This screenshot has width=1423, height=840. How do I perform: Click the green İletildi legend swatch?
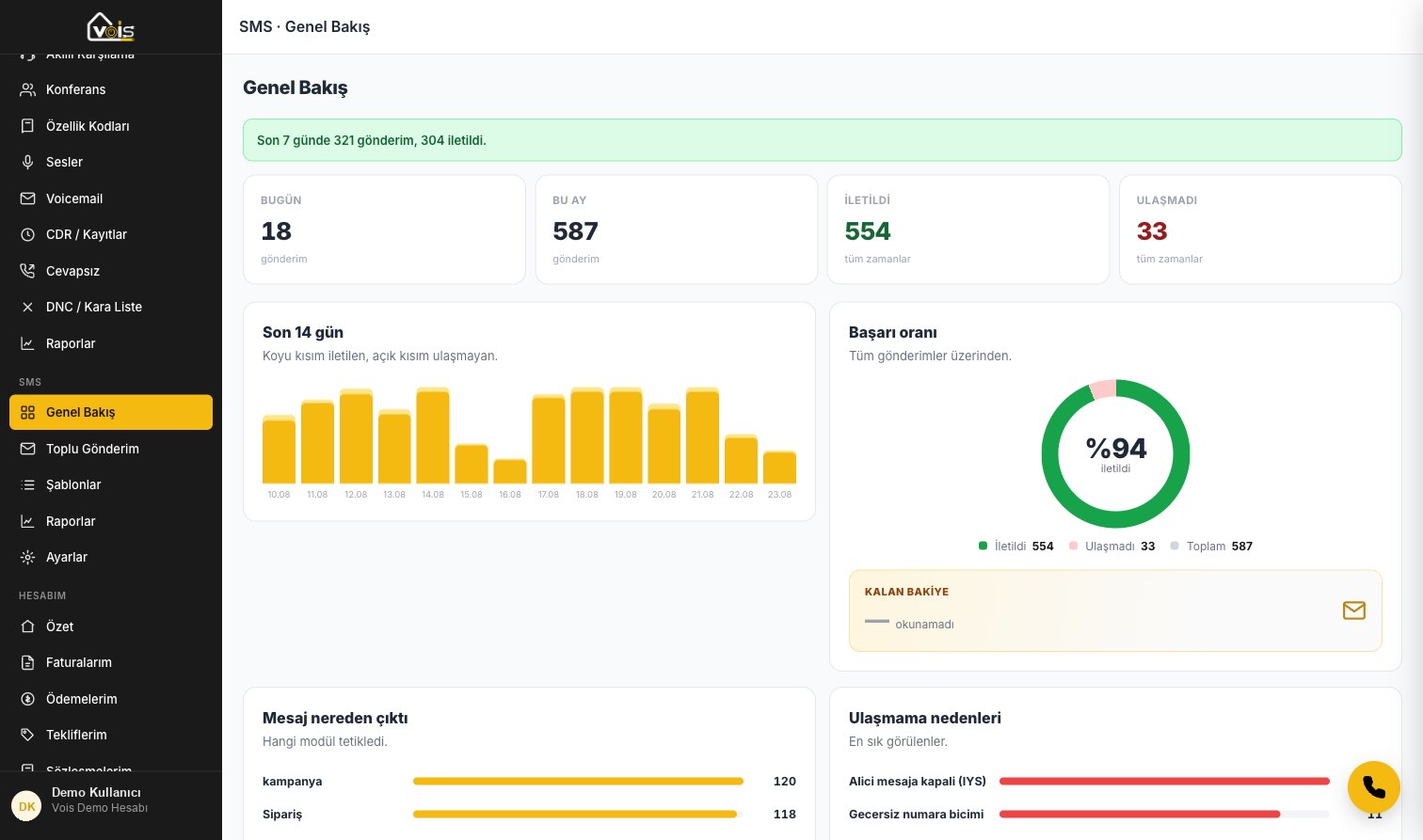pyautogui.click(x=983, y=546)
